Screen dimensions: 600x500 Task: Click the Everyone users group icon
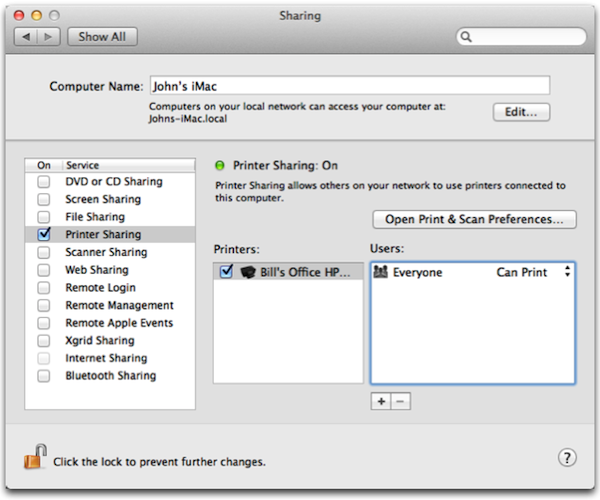pos(382,272)
